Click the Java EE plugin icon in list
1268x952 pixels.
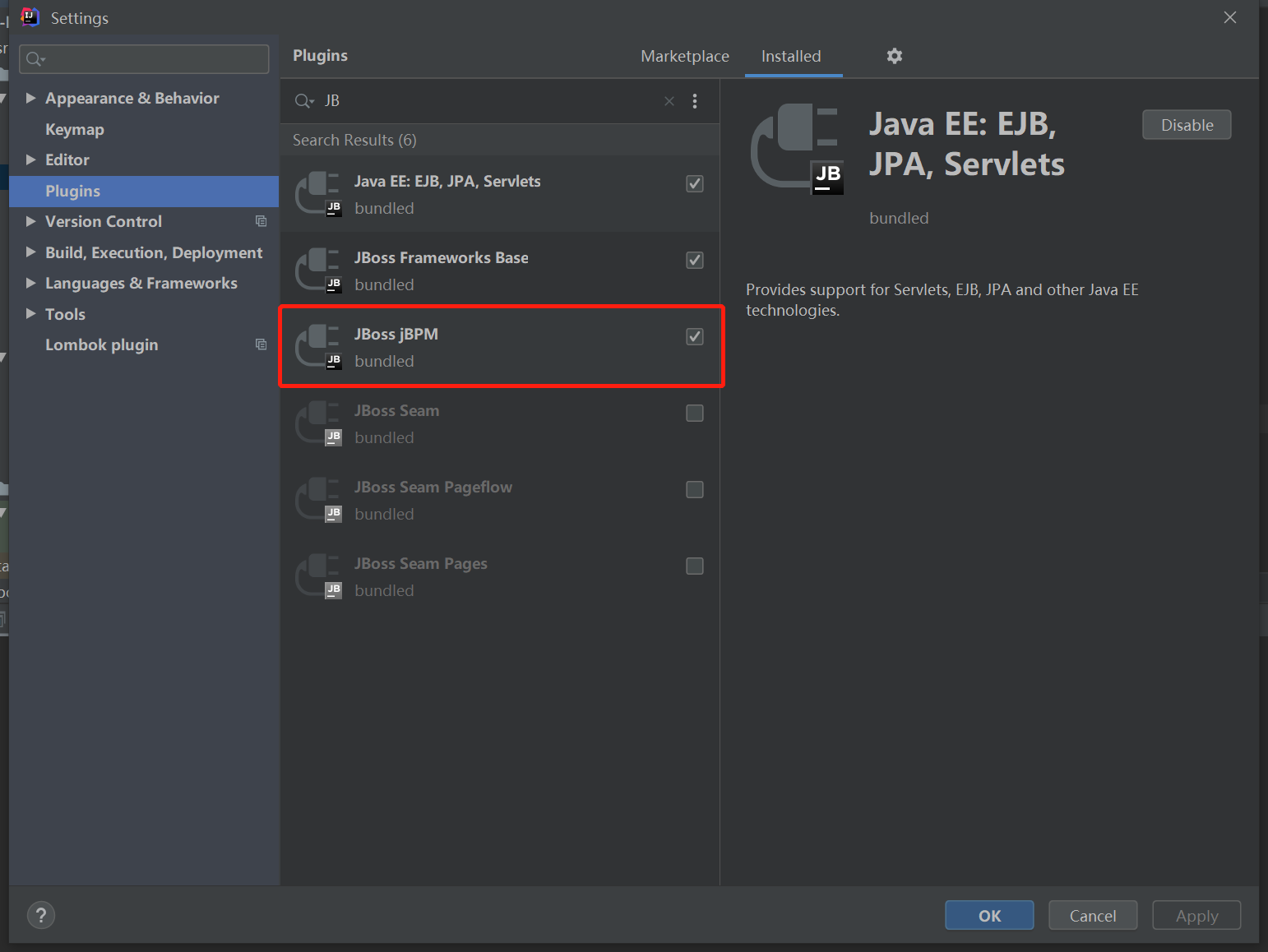[x=319, y=194]
